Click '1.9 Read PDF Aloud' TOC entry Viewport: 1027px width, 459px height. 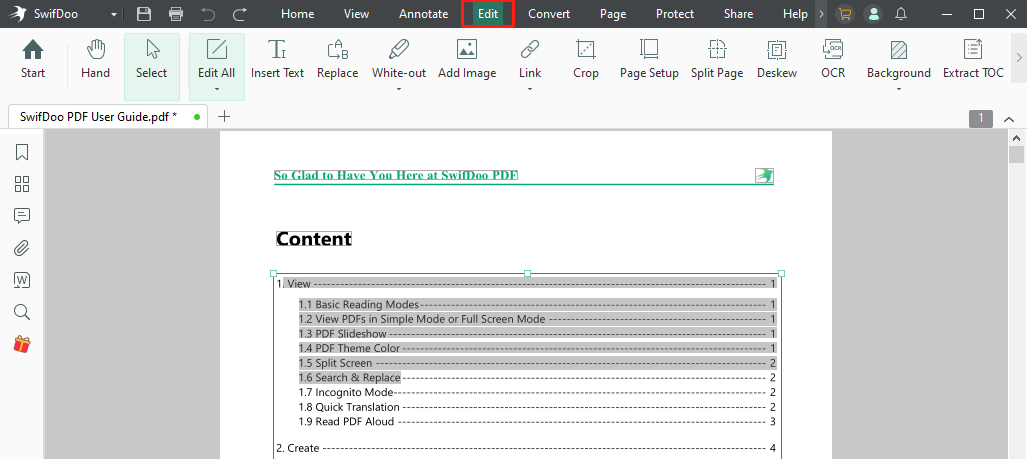(x=537, y=421)
